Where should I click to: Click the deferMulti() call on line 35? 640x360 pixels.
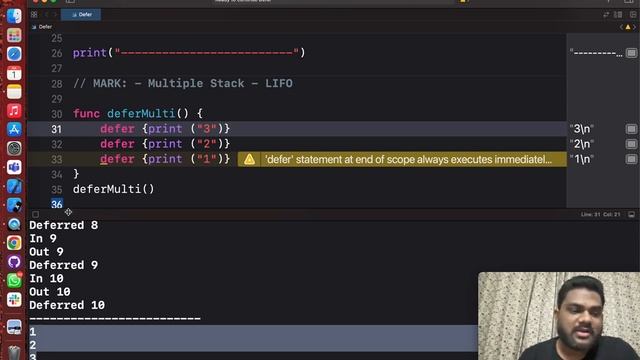113,189
